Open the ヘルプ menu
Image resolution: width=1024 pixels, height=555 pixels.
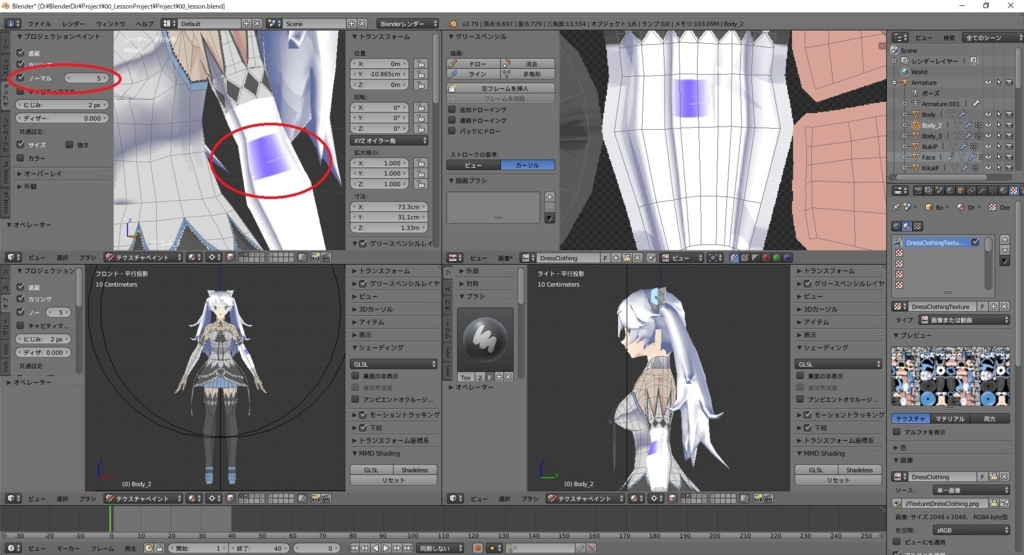pos(144,24)
